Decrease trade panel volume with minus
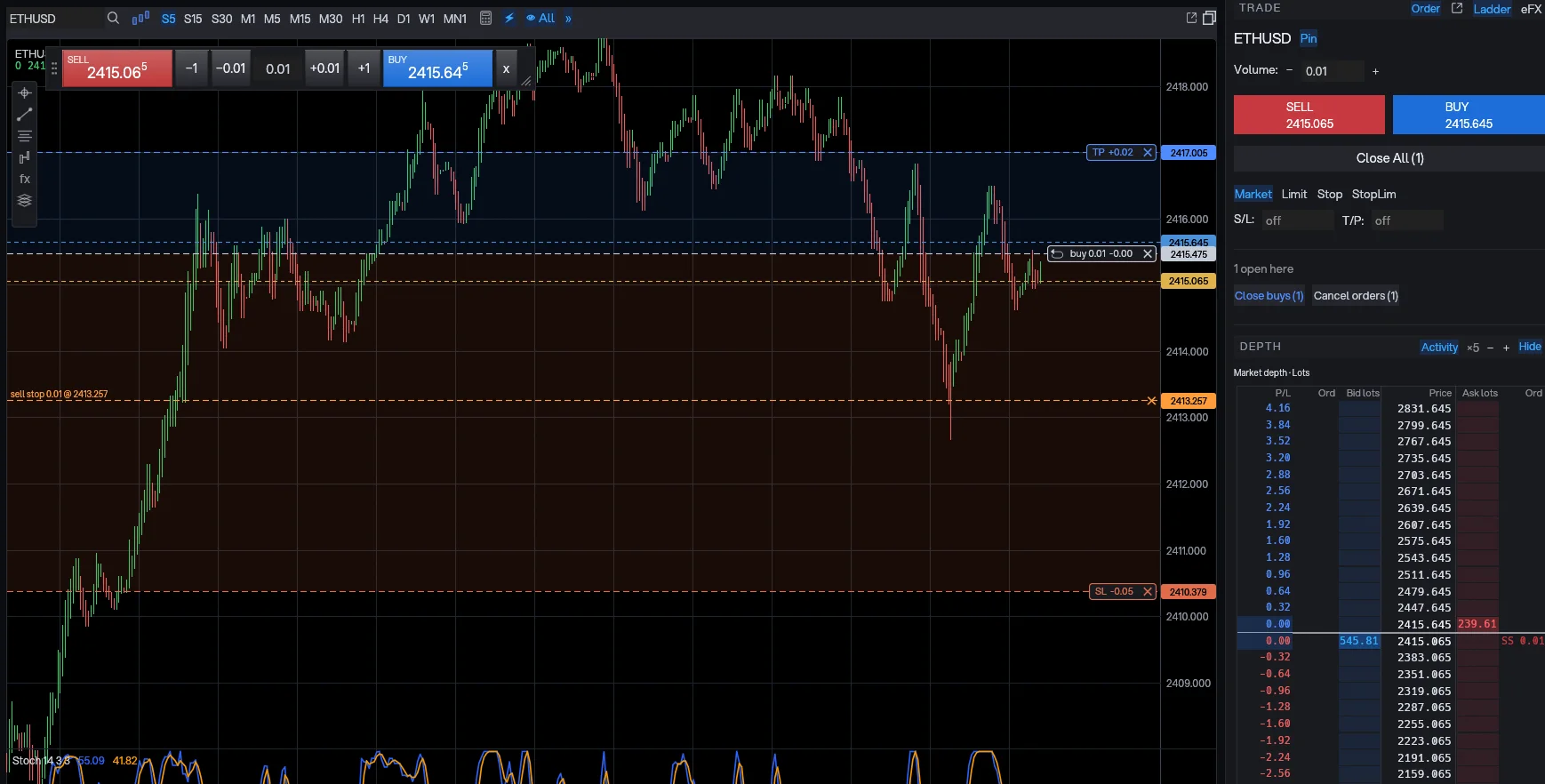 [x=1289, y=70]
